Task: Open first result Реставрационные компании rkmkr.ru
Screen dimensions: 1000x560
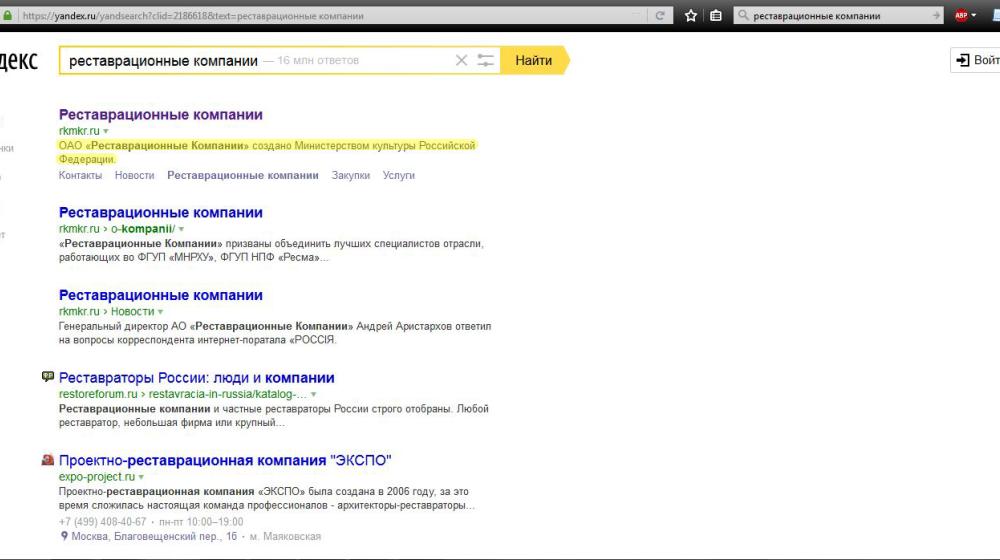Action: pyautogui.click(x=161, y=115)
